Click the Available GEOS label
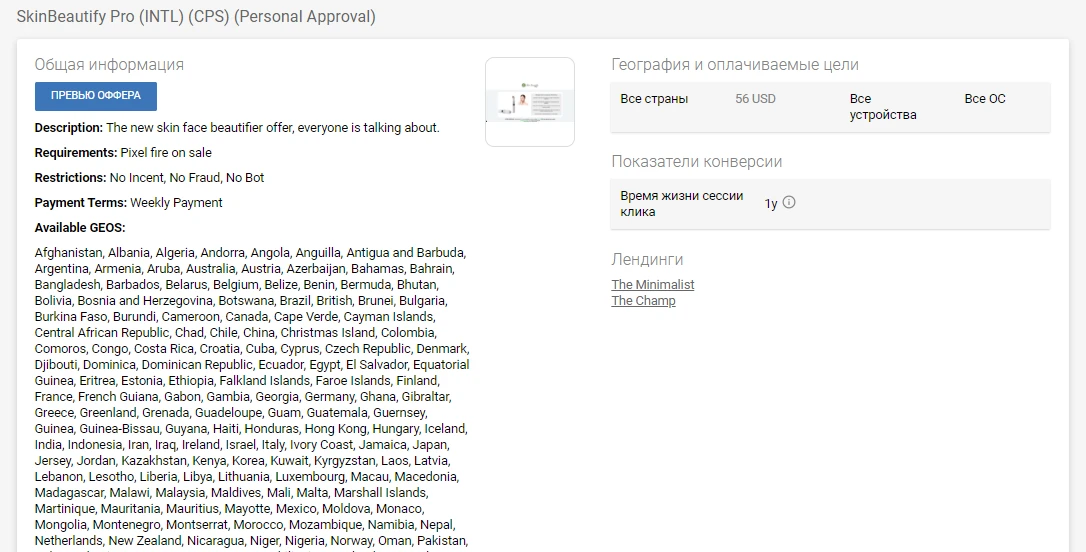 [80, 227]
